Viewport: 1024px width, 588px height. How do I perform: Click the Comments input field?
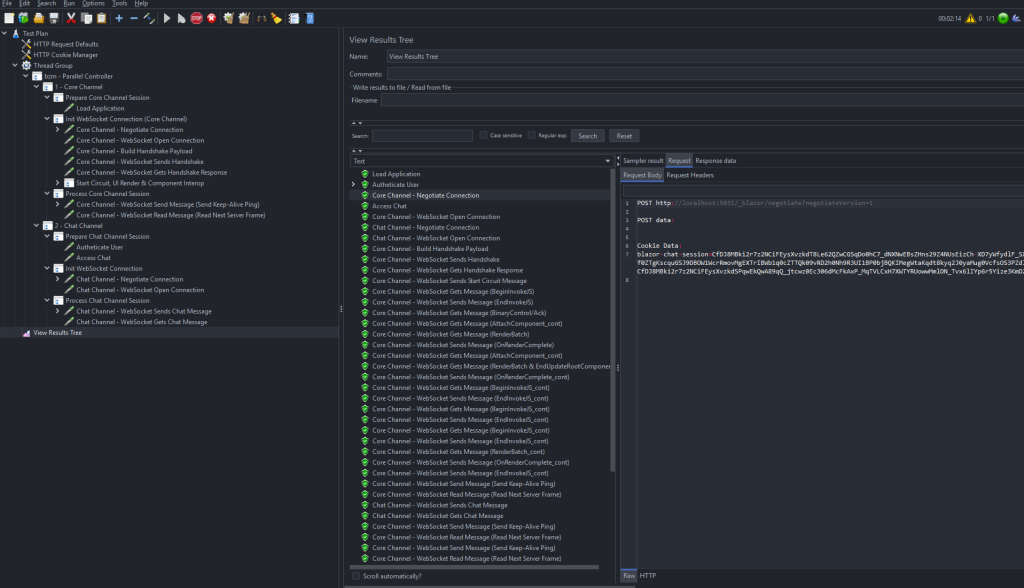point(705,74)
